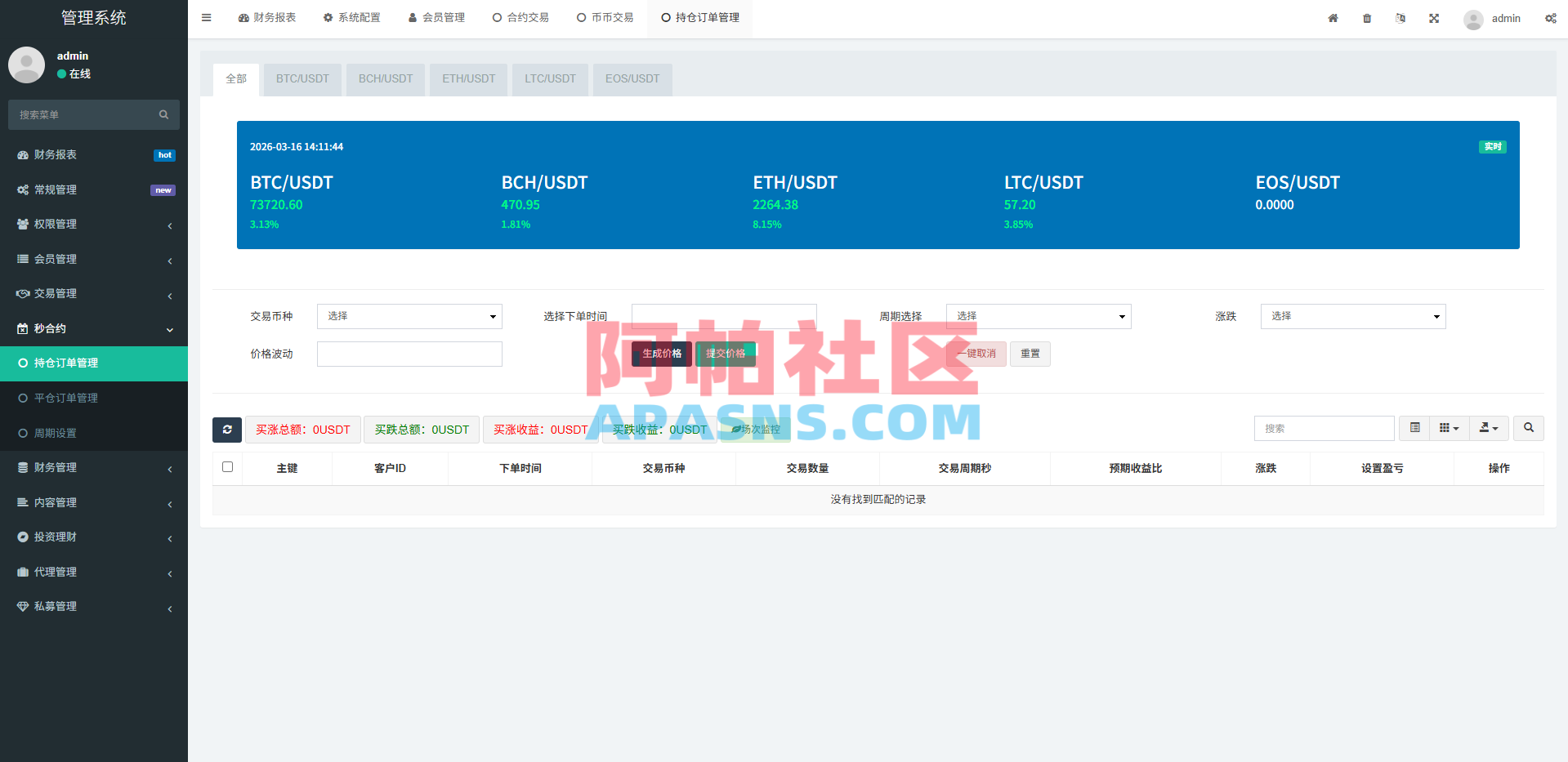Open the settings cogs icon at top right
1568x762 pixels.
click(x=1550, y=18)
